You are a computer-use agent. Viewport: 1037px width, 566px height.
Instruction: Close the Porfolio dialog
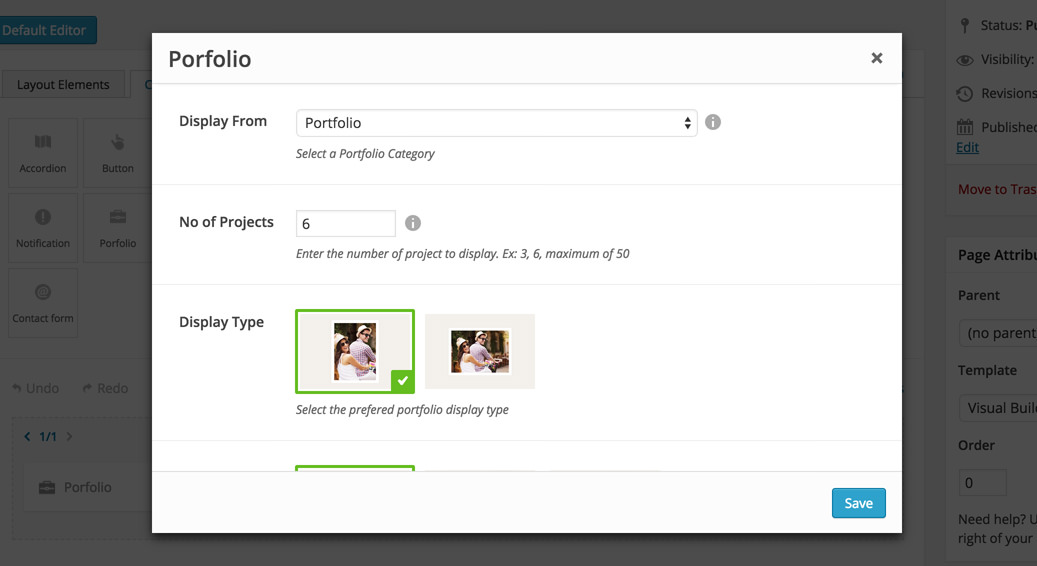coord(876,58)
